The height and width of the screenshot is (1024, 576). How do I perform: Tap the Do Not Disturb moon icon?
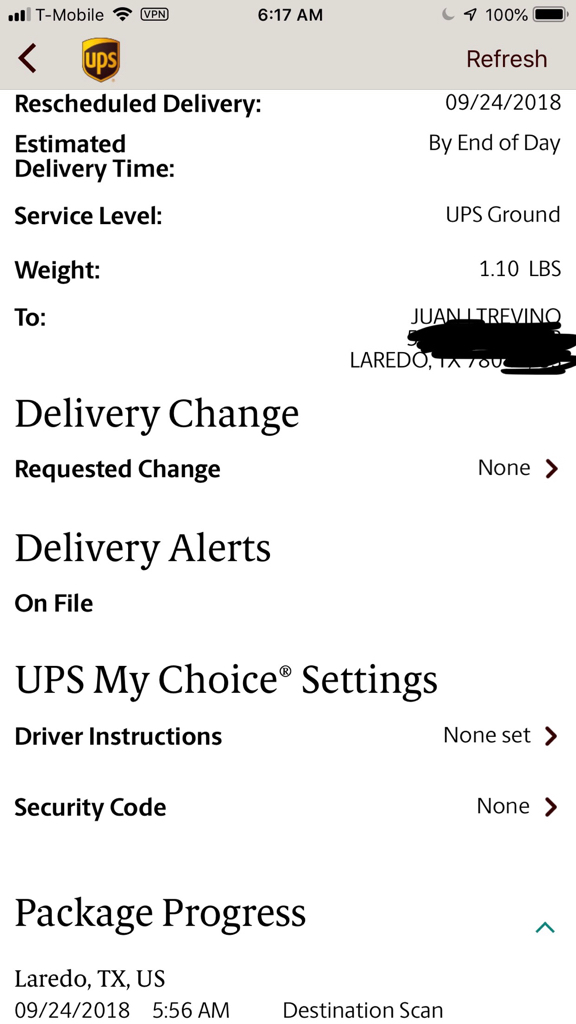448,14
